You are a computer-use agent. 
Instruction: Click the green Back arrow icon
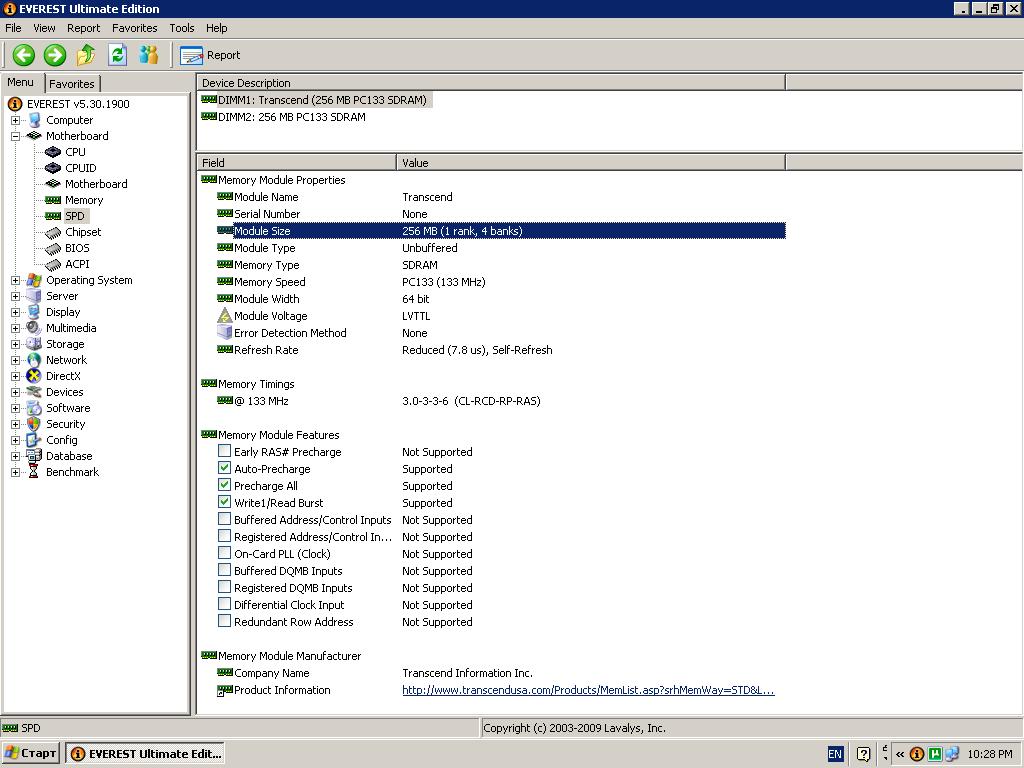pyautogui.click(x=24, y=55)
